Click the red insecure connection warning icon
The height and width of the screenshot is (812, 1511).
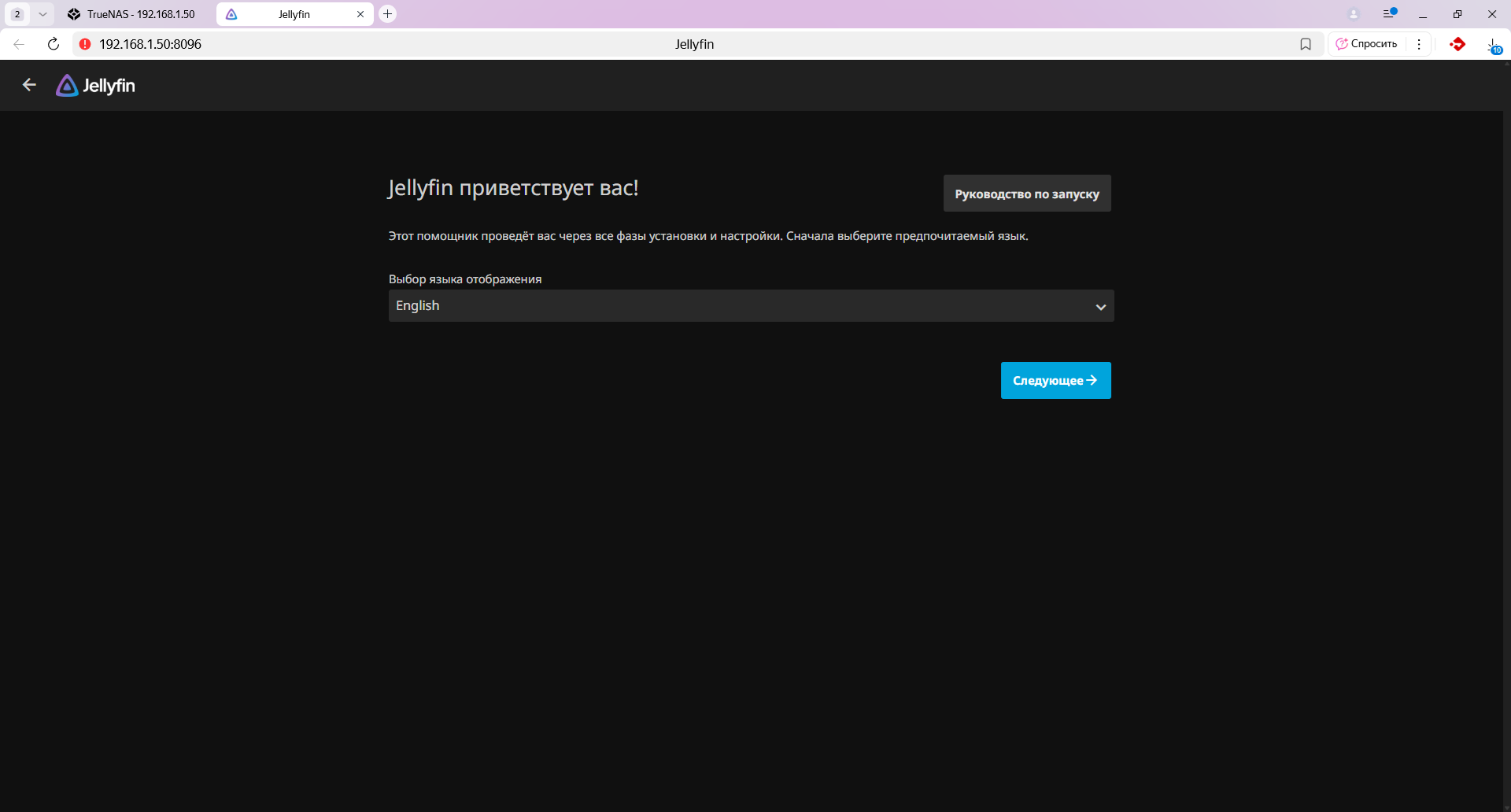85,44
